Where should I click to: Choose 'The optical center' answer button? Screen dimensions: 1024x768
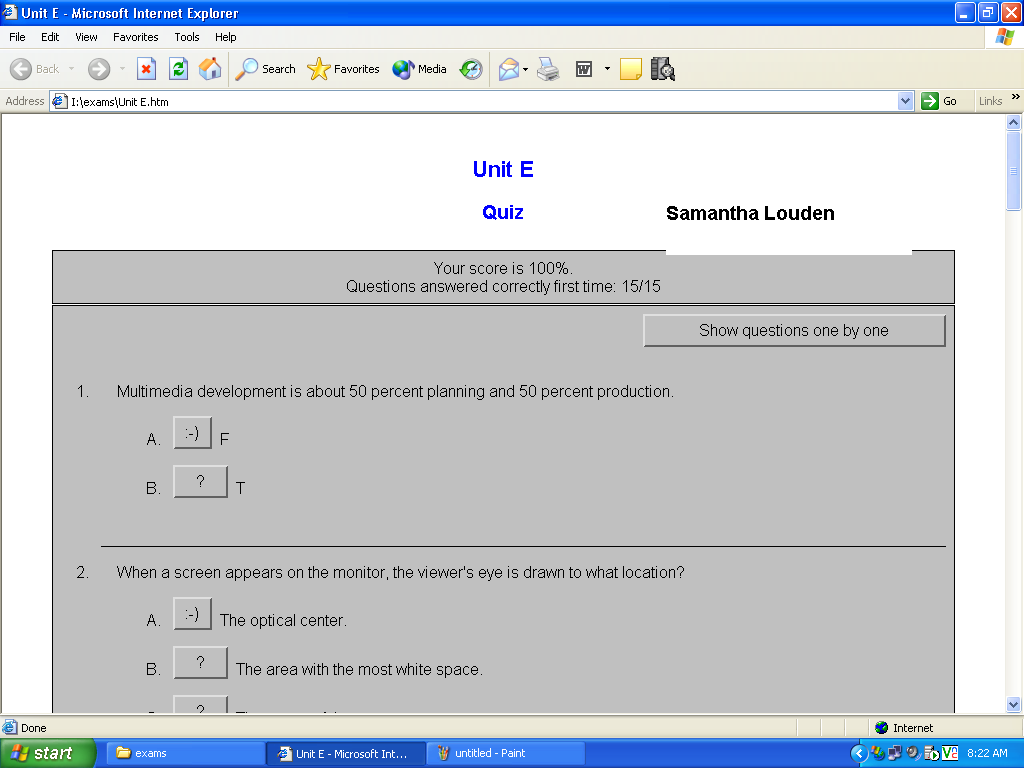pos(192,614)
